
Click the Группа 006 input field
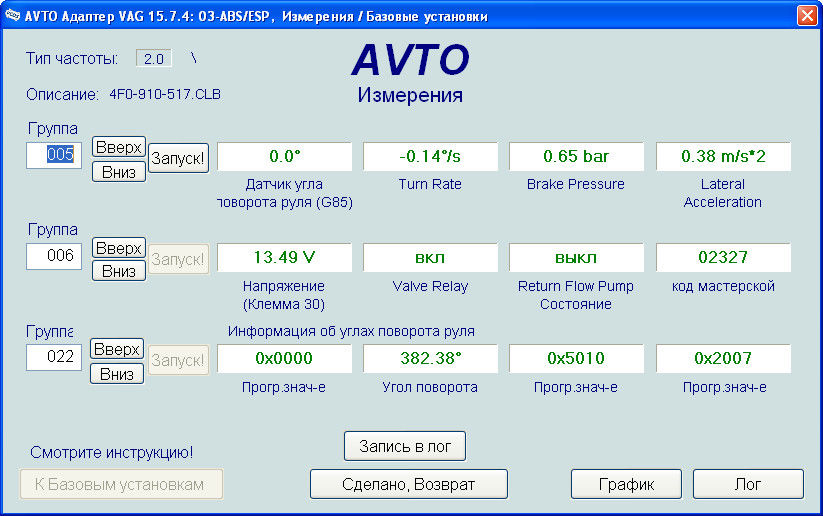pyautogui.click(x=54, y=256)
